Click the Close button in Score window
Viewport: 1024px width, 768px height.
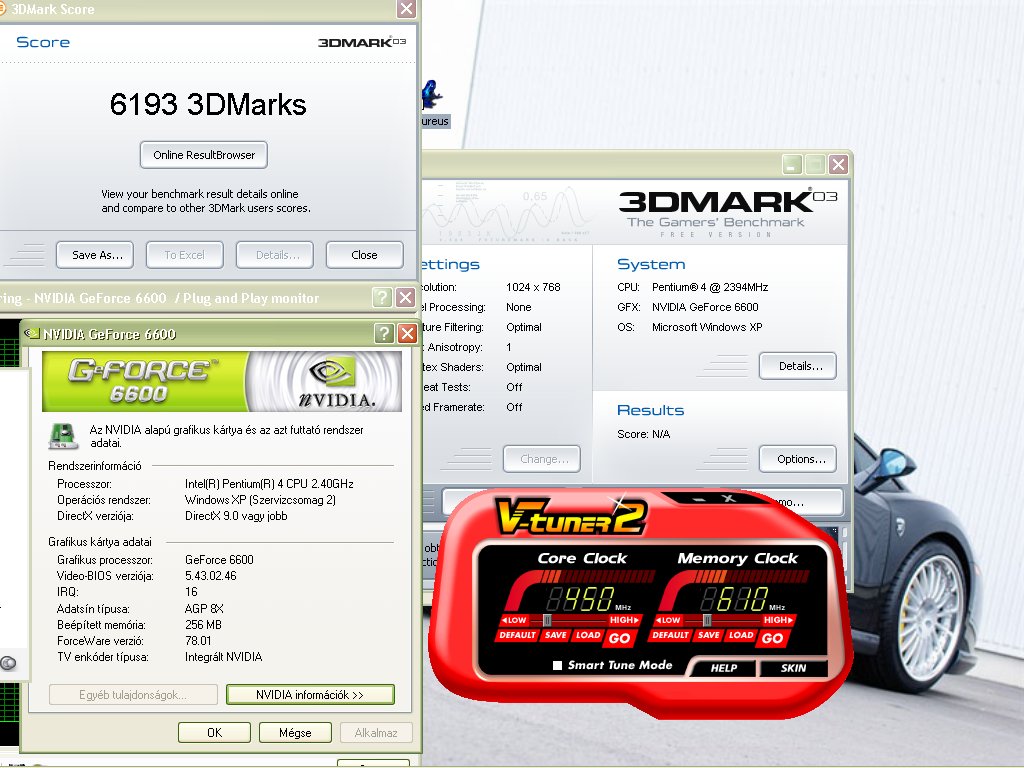click(364, 255)
